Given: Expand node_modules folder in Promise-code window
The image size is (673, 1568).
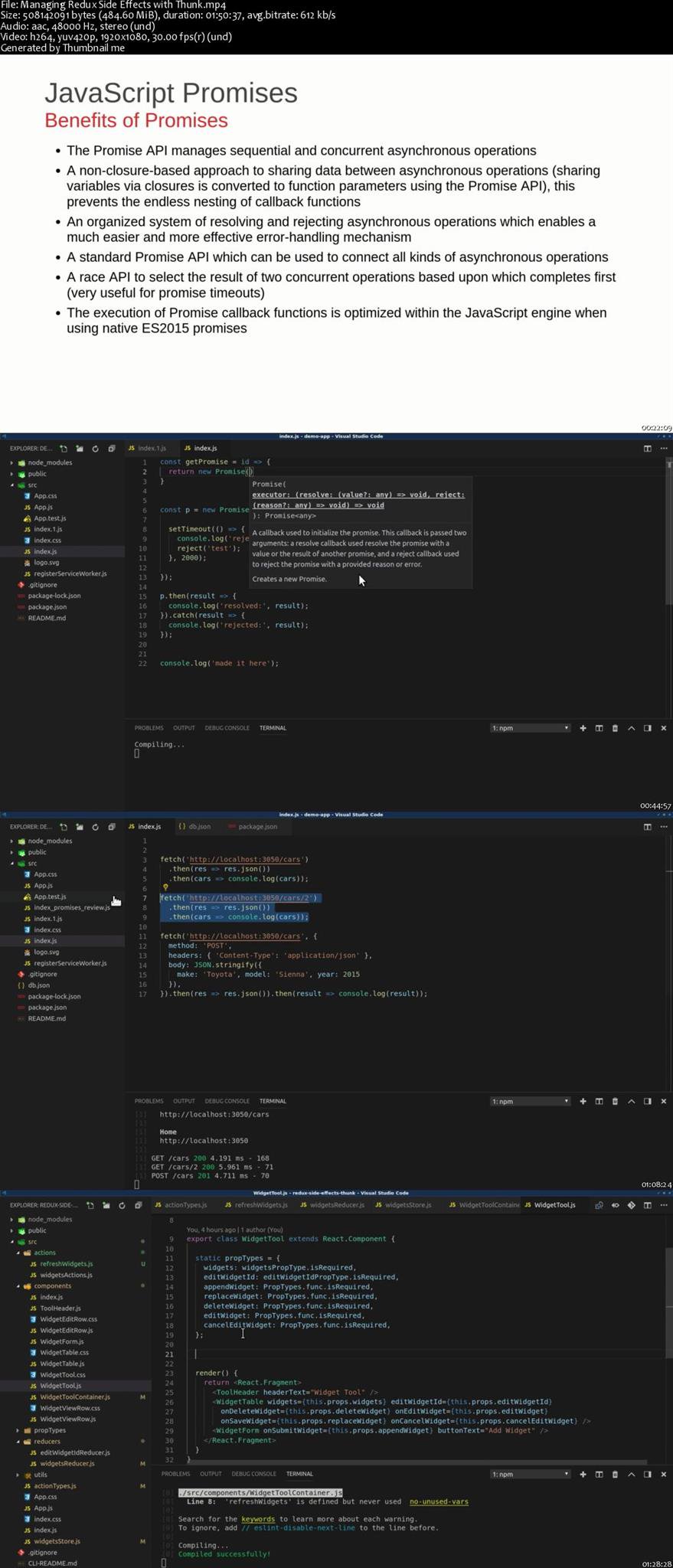Looking at the screenshot, I should [x=11, y=462].
